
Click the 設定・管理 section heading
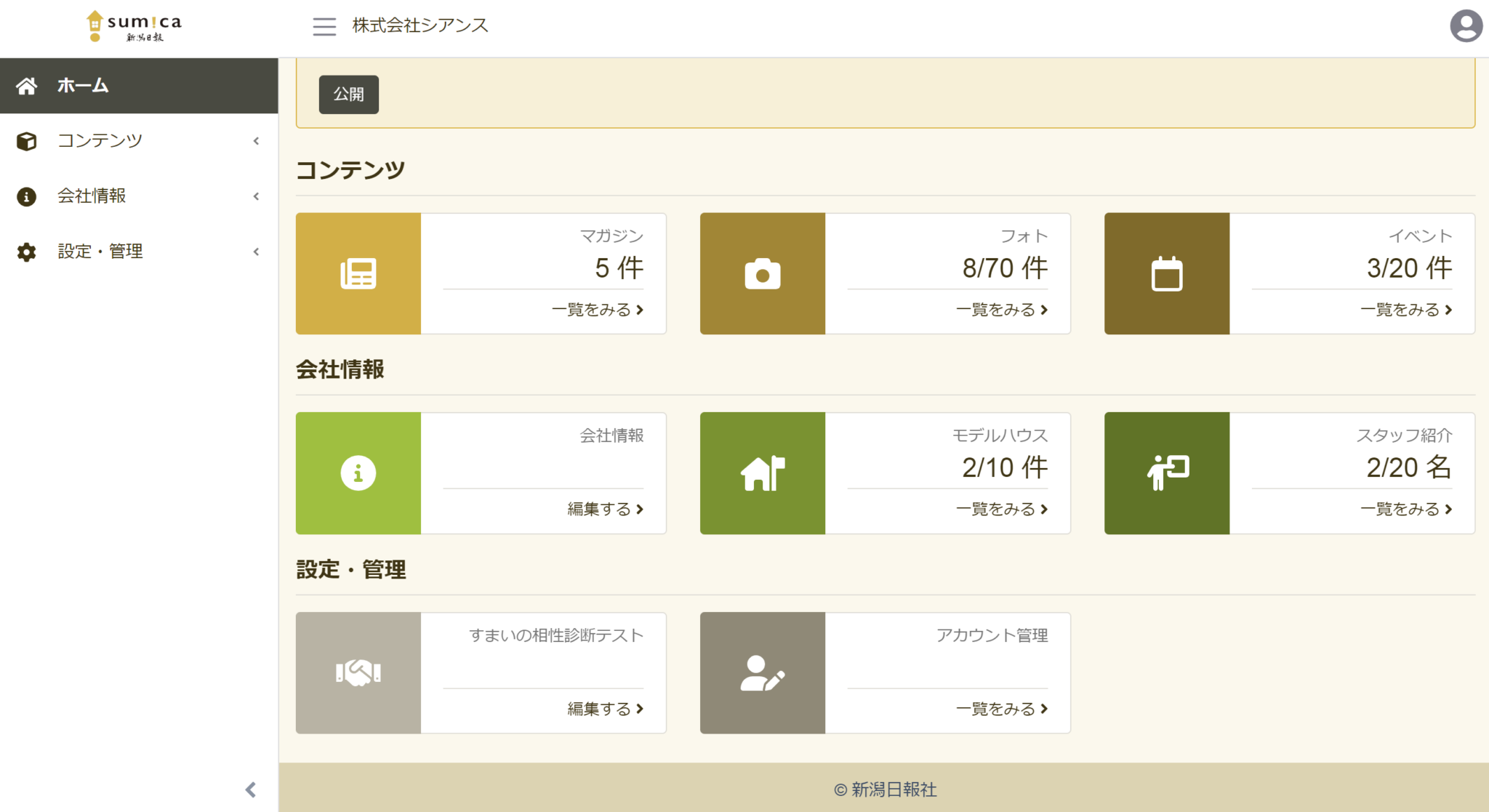(351, 569)
